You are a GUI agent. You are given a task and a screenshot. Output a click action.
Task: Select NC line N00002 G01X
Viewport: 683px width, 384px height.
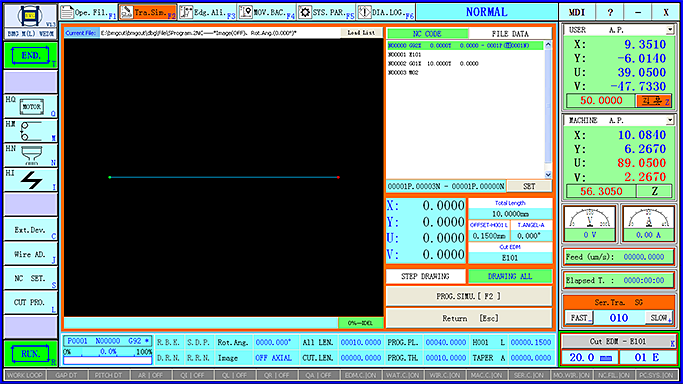tap(433, 64)
